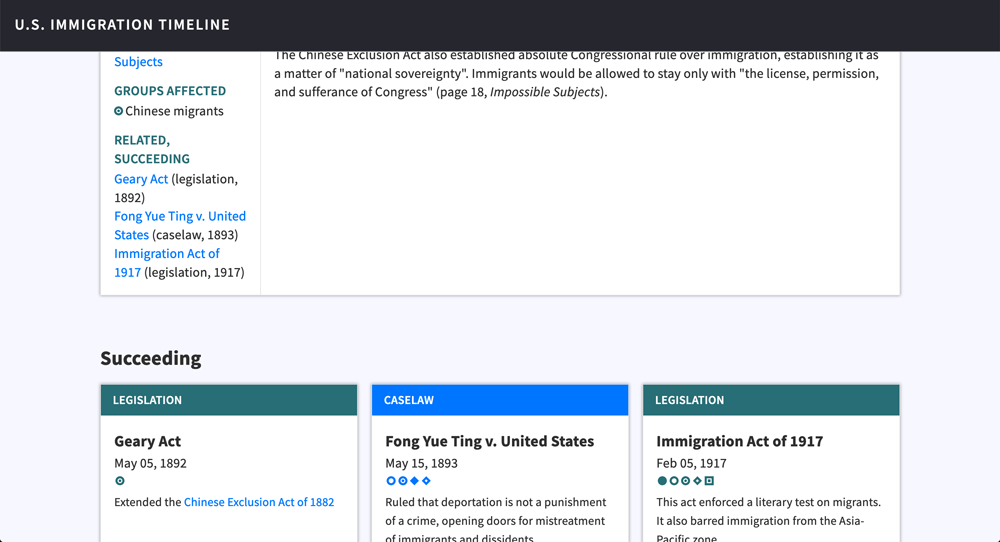
Task: Open the Chinese Exclusion Act of 1882 link
Action: coord(259,502)
